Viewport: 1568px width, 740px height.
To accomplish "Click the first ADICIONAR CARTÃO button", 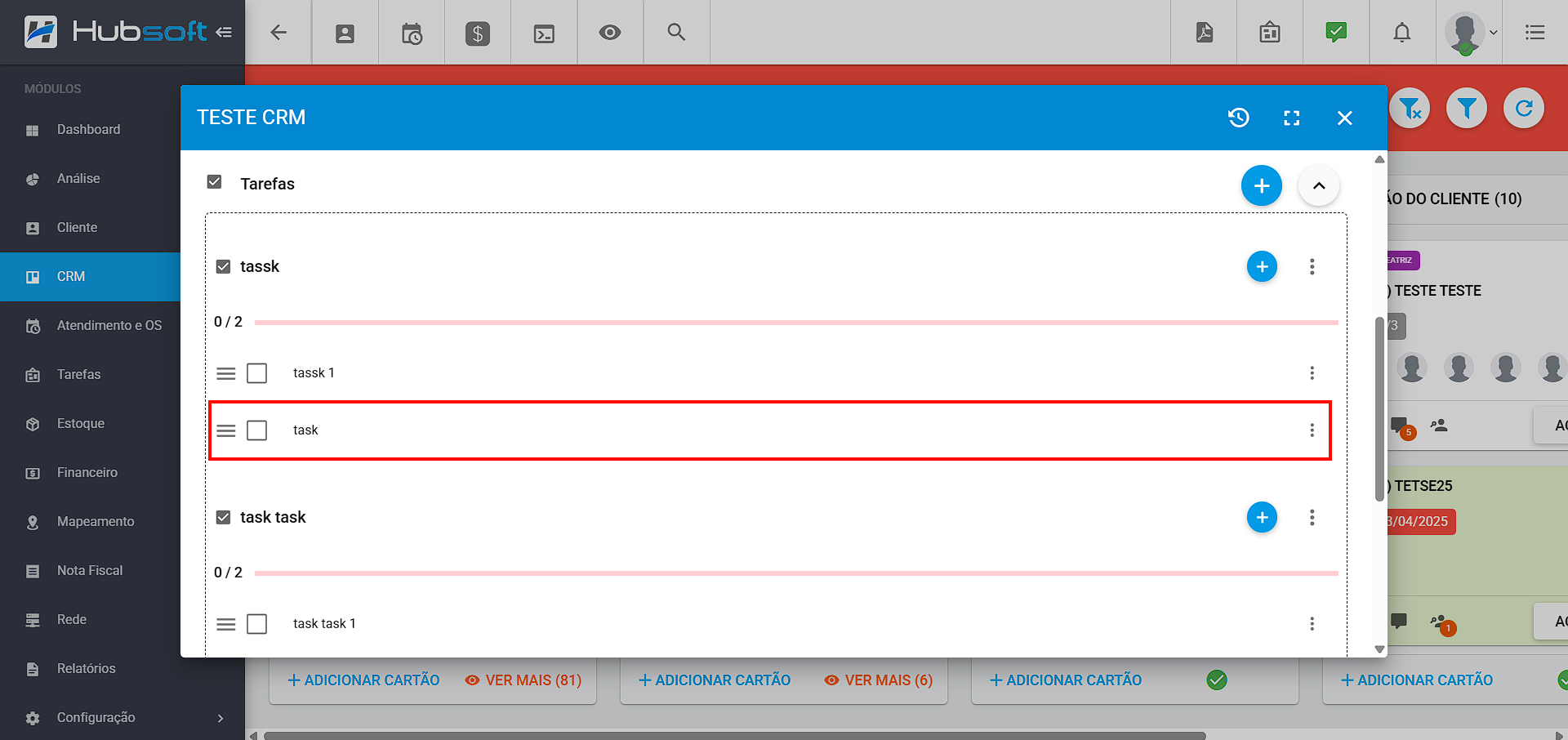I will tap(363, 680).
